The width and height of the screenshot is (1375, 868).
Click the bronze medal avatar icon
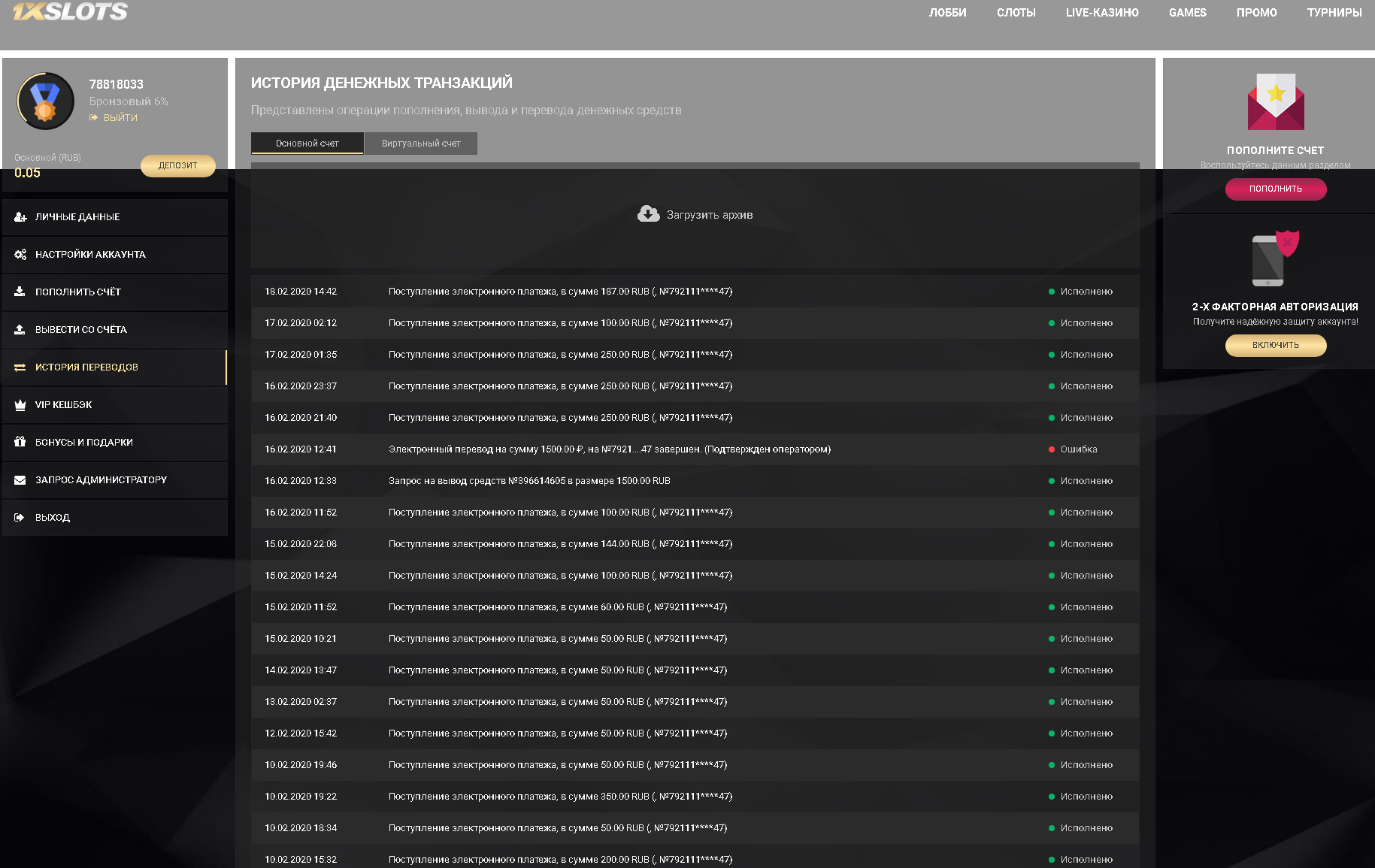coord(45,101)
